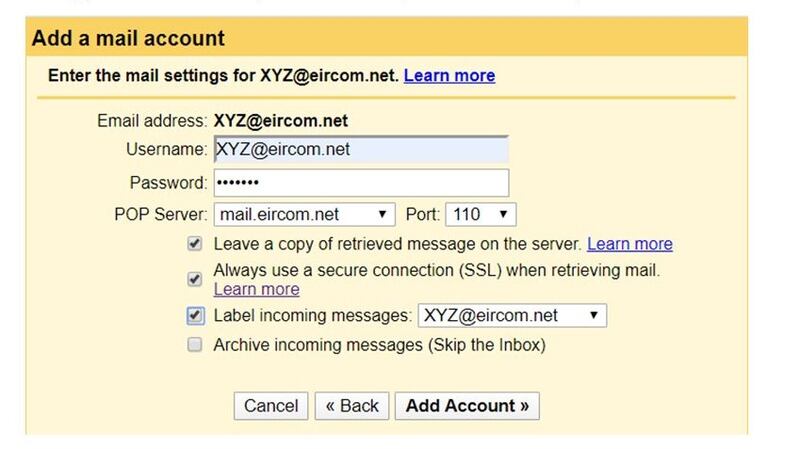Expand the Port number dropdown
The width and height of the screenshot is (800, 449).
(x=480, y=214)
